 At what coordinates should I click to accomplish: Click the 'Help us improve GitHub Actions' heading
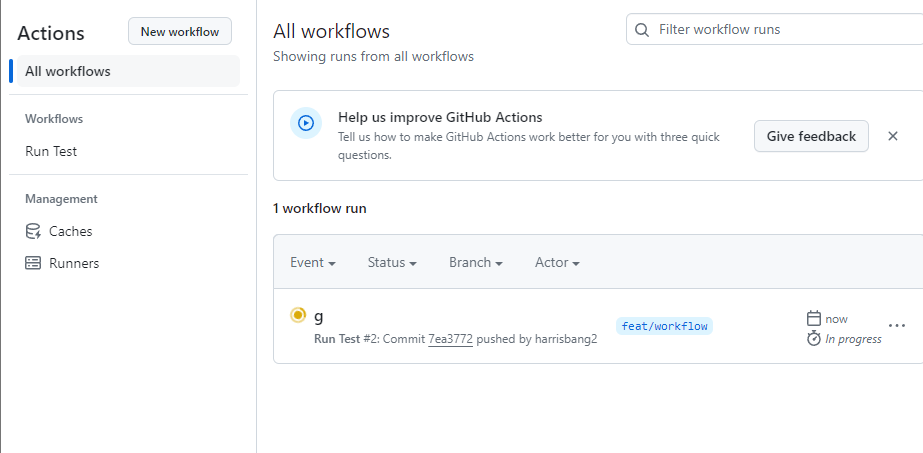pyautogui.click(x=440, y=117)
